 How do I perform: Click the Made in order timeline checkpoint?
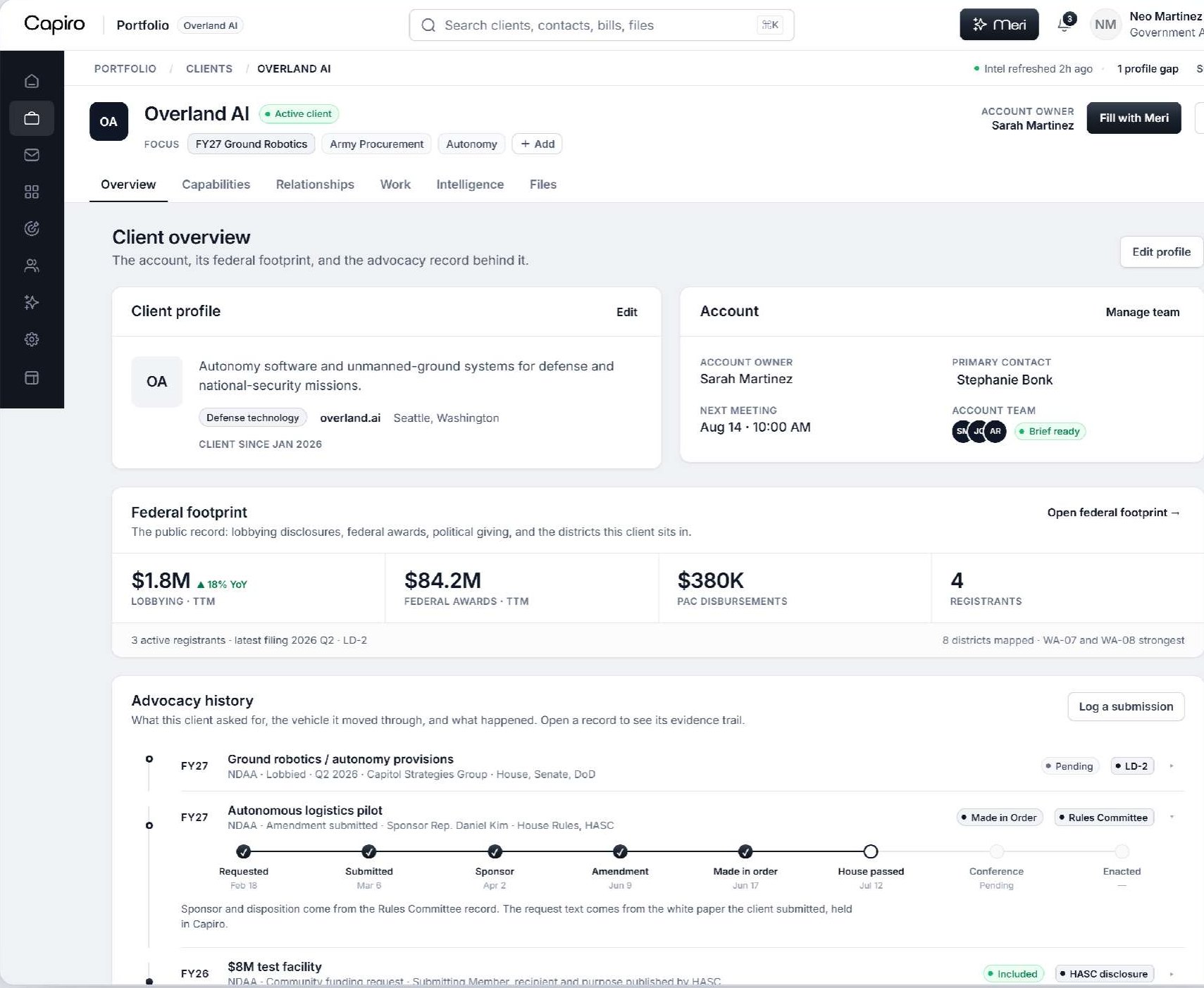click(x=745, y=851)
